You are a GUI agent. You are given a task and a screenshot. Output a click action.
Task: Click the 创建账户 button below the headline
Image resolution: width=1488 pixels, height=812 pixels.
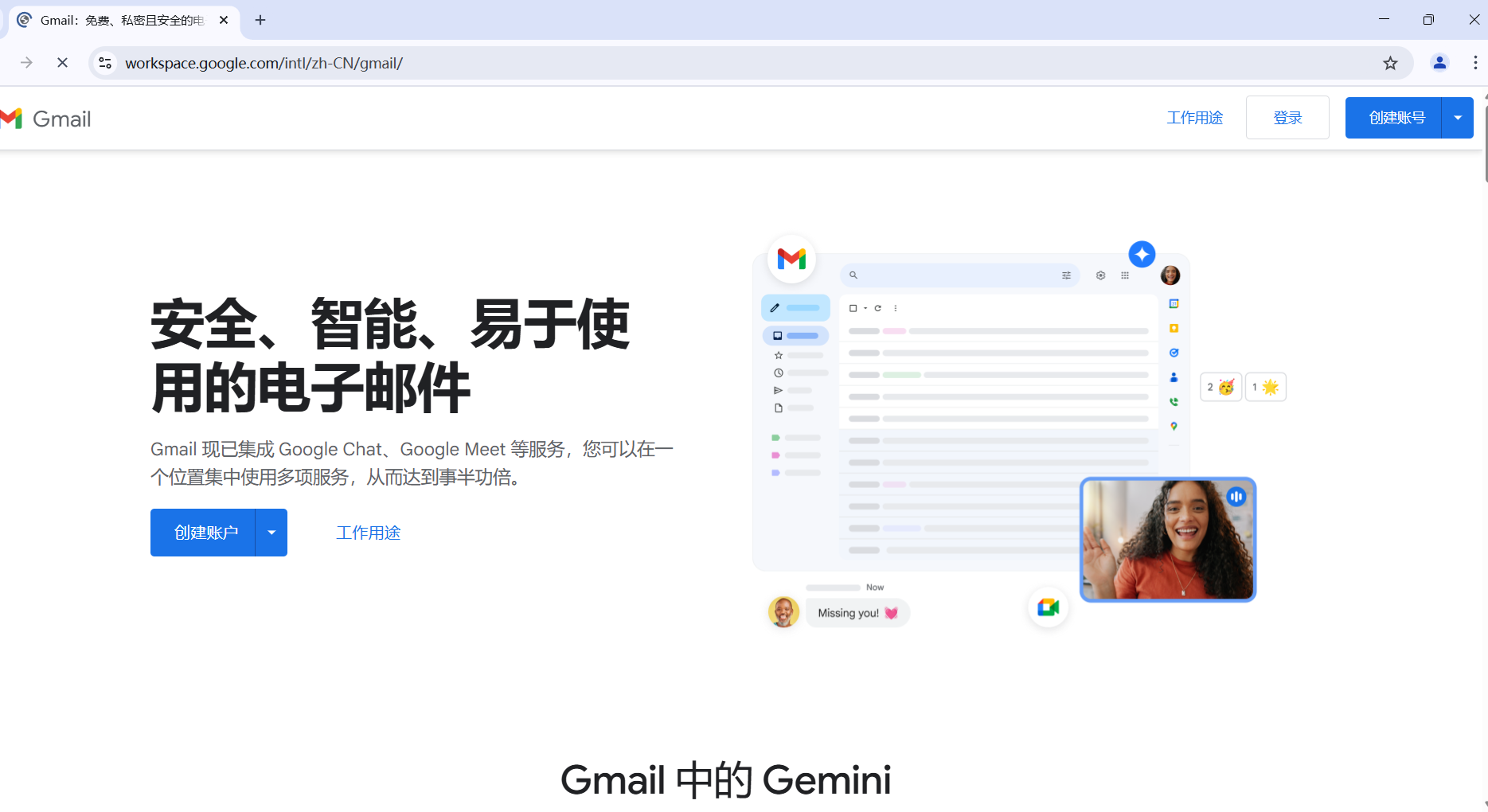[203, 533]
